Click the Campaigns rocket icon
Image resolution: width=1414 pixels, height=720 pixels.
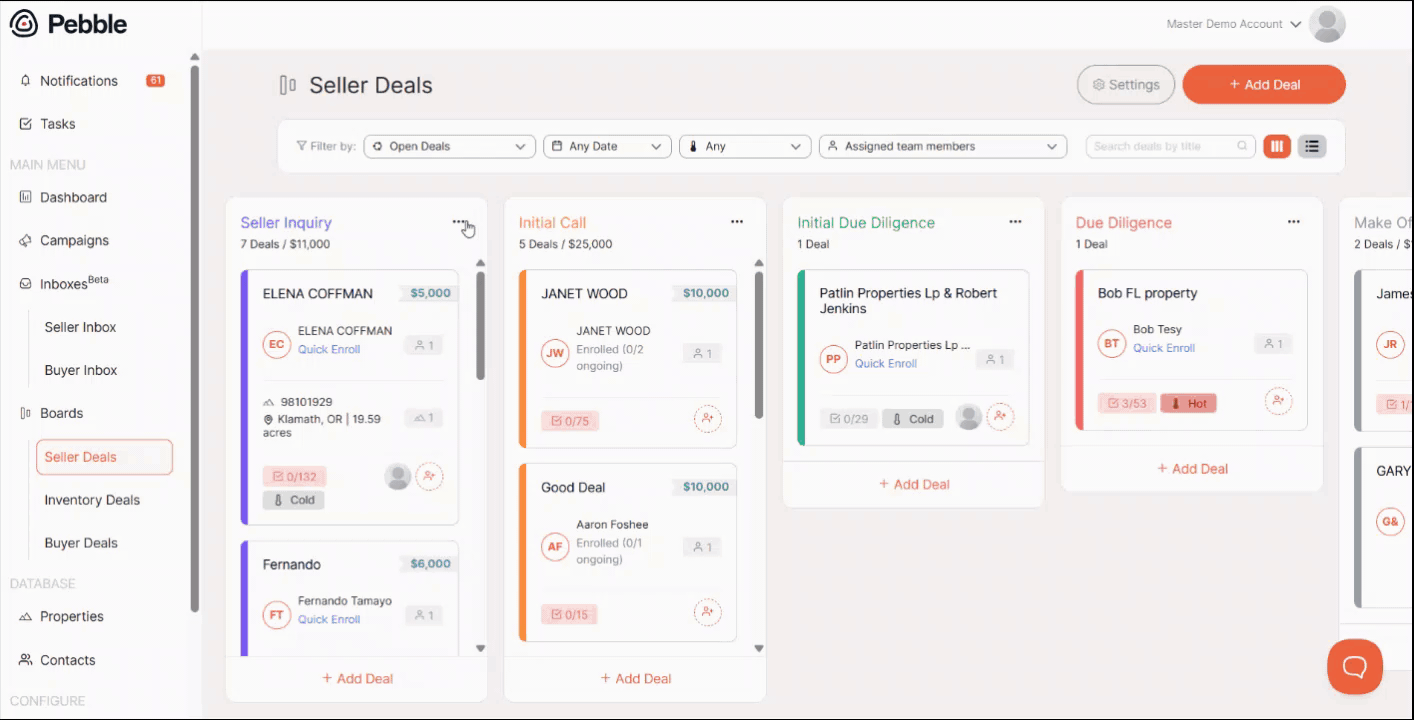26,240
